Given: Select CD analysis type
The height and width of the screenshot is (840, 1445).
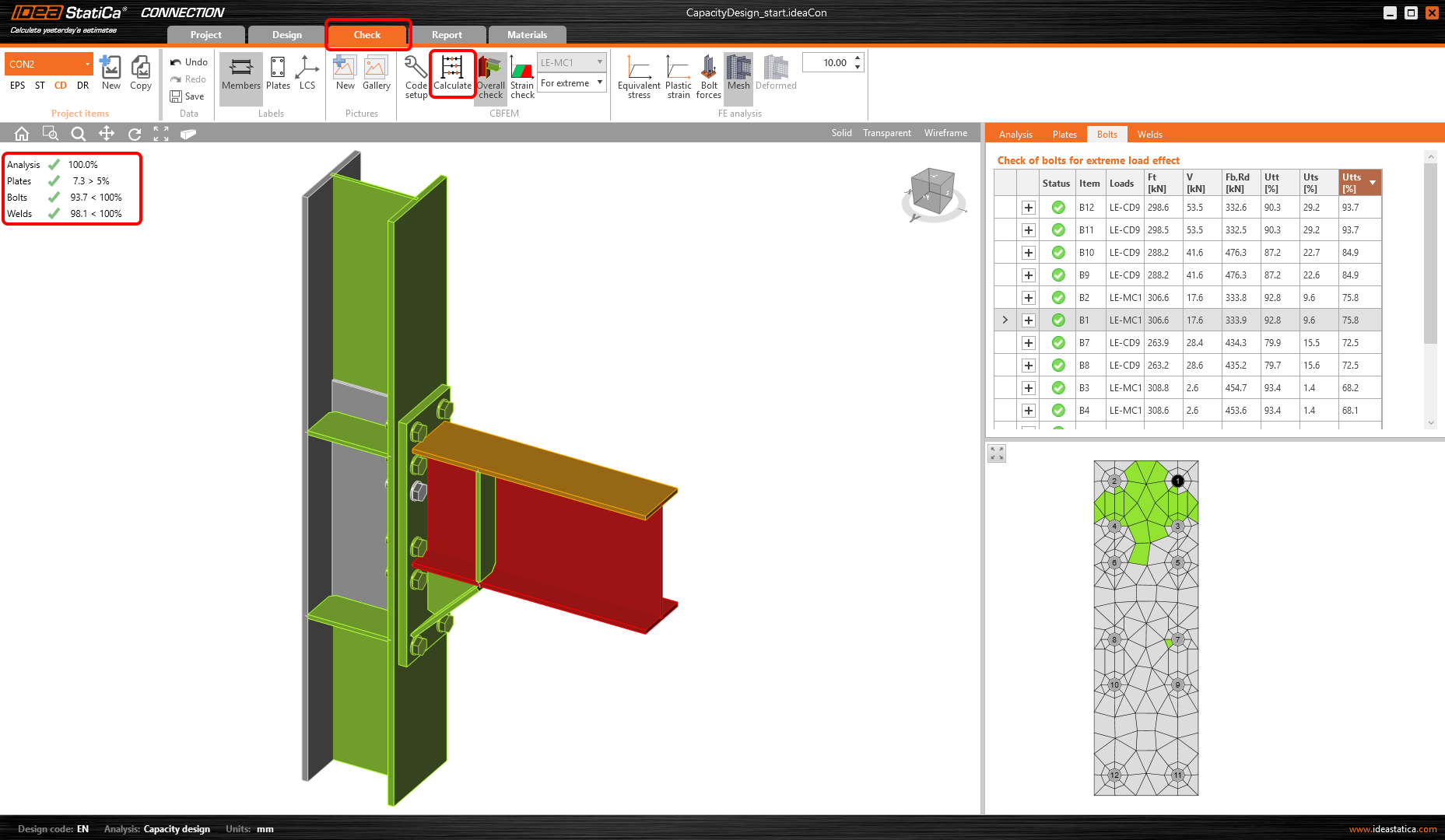Looking at the screenshot, I should tap(61, 86).
